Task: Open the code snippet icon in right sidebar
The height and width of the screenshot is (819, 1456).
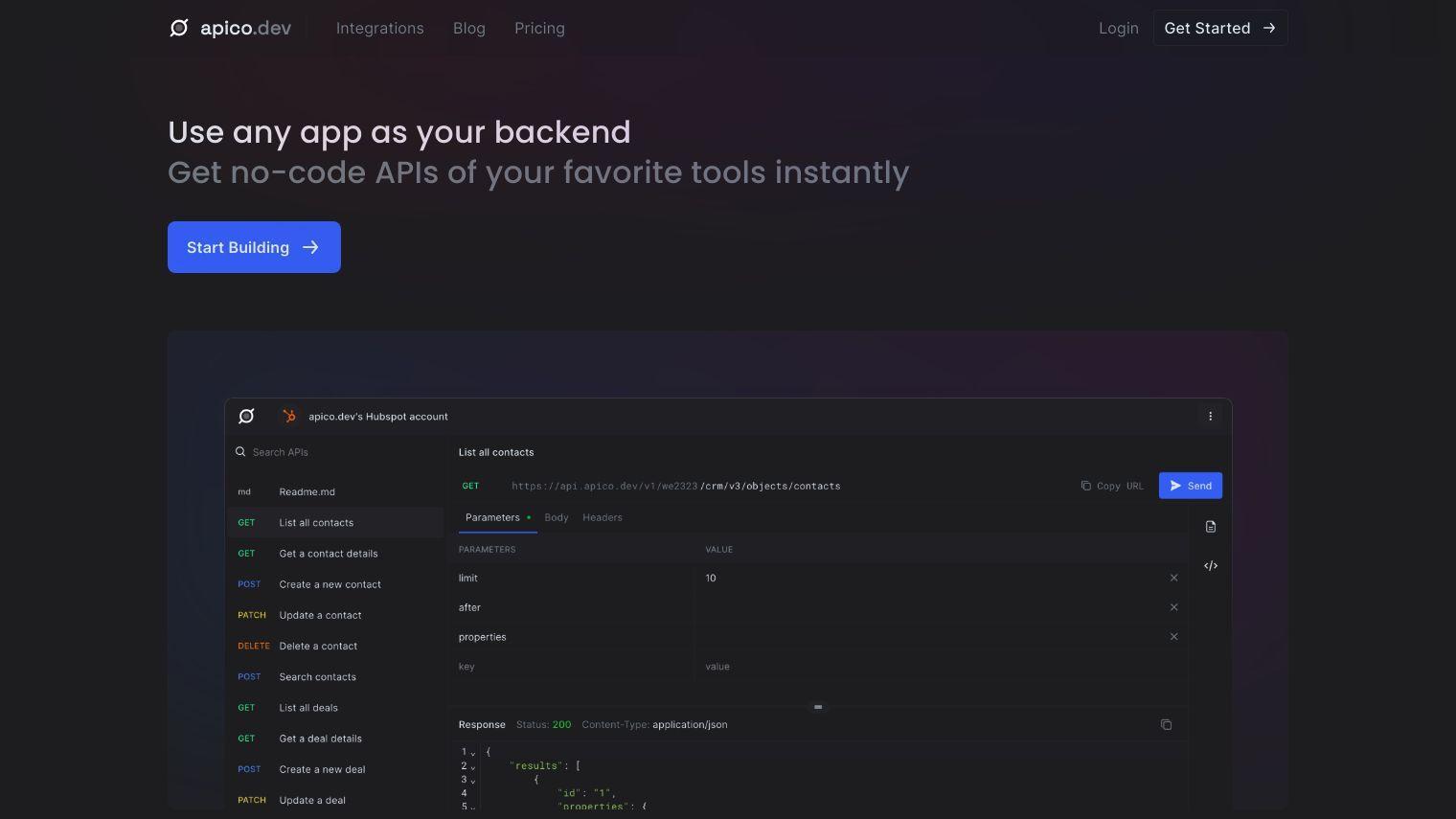Action: point(1211,565)
